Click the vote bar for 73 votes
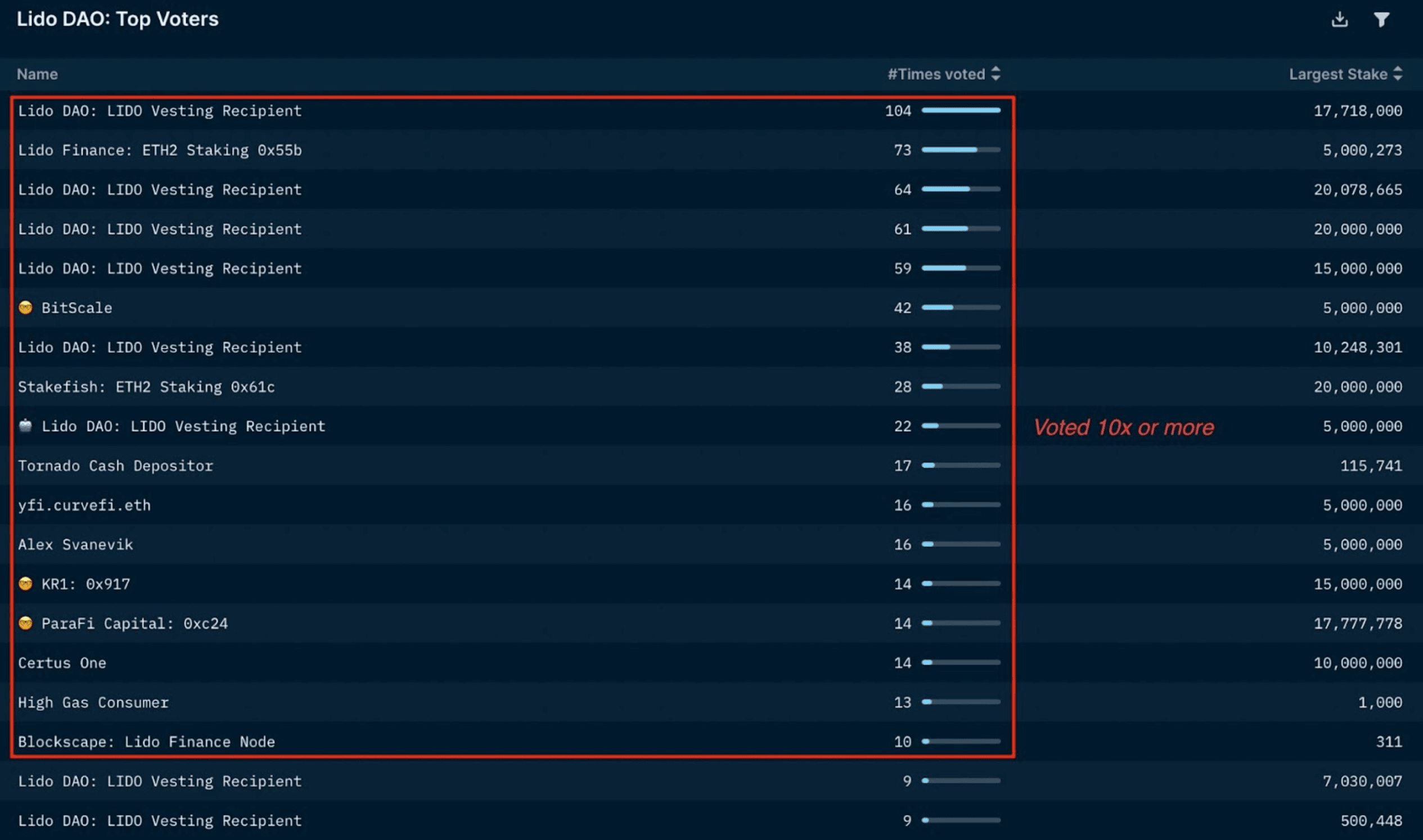Image resolution: width=1423 pixels, height=840 pixels. [961, 150]
